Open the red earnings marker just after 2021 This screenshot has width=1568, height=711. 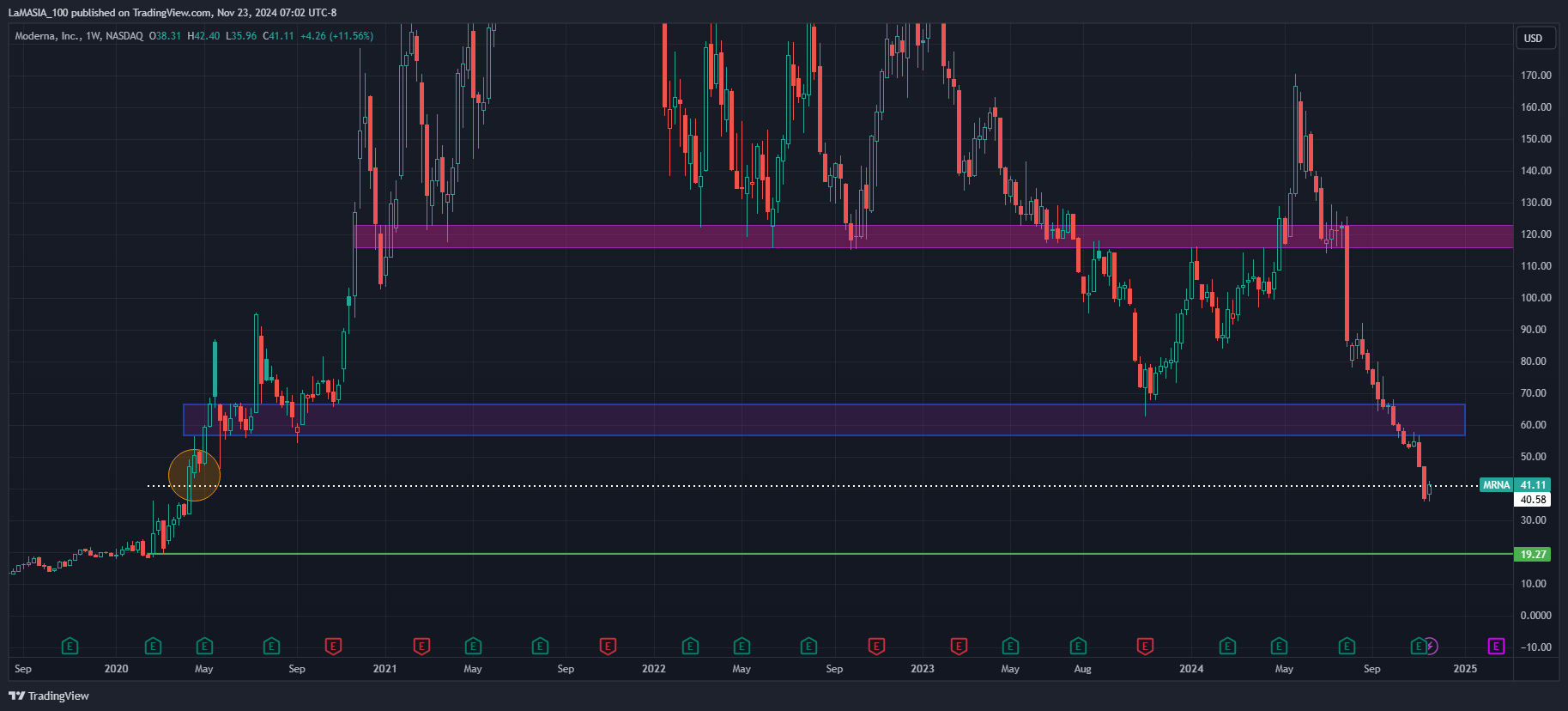pyautogui.click(x=421, y=646)
